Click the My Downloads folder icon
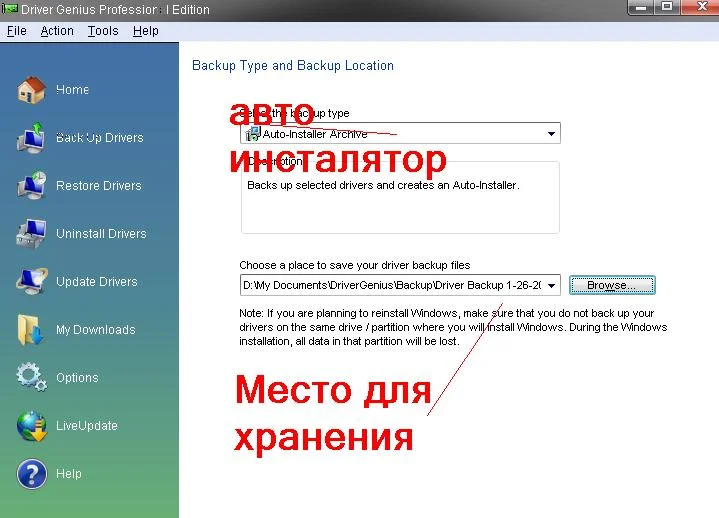The width and height of the screenshot is (719, 518). 30,329
